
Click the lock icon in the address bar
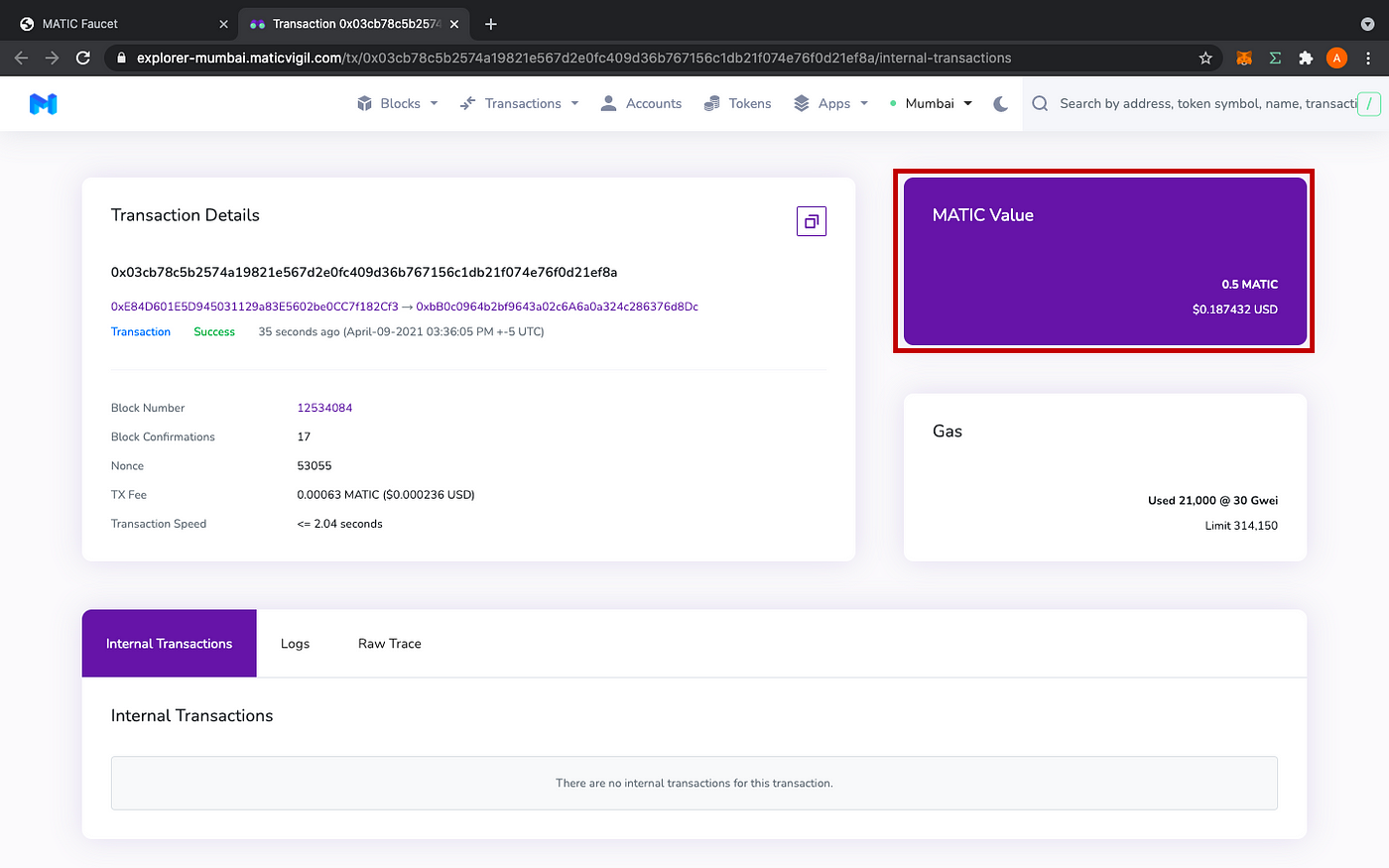coord(122,58)
